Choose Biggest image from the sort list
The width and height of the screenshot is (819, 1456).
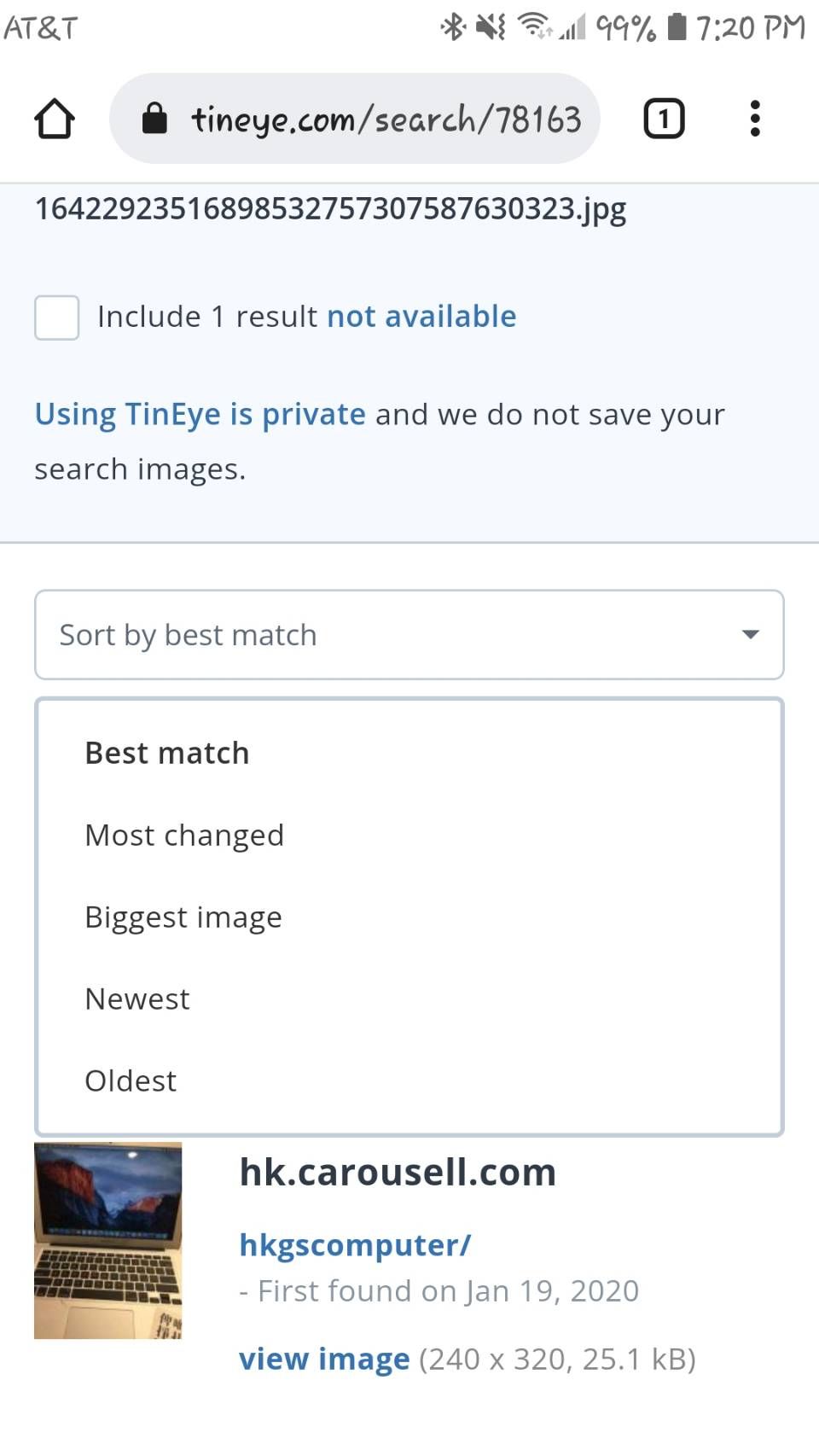[183, 917]
